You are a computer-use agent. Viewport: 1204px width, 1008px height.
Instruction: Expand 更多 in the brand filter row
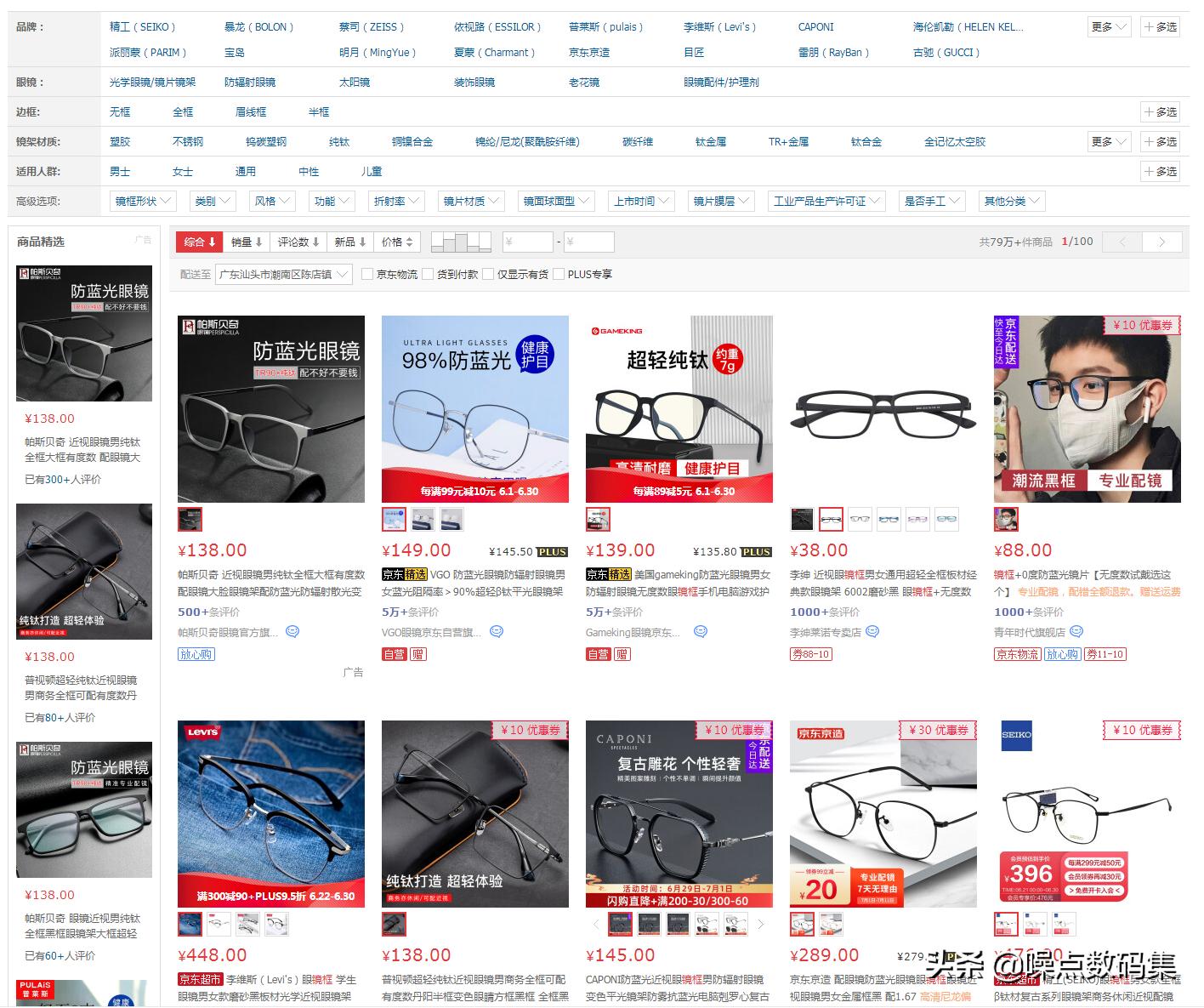coord(1109,27)
